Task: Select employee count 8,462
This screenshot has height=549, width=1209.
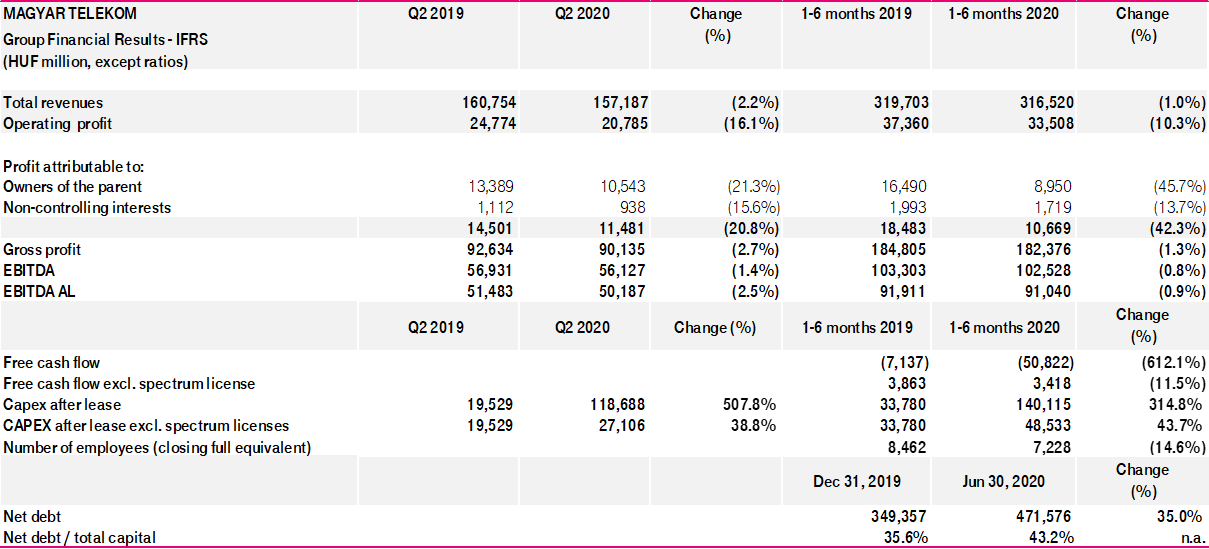Action: coord(908,447)
